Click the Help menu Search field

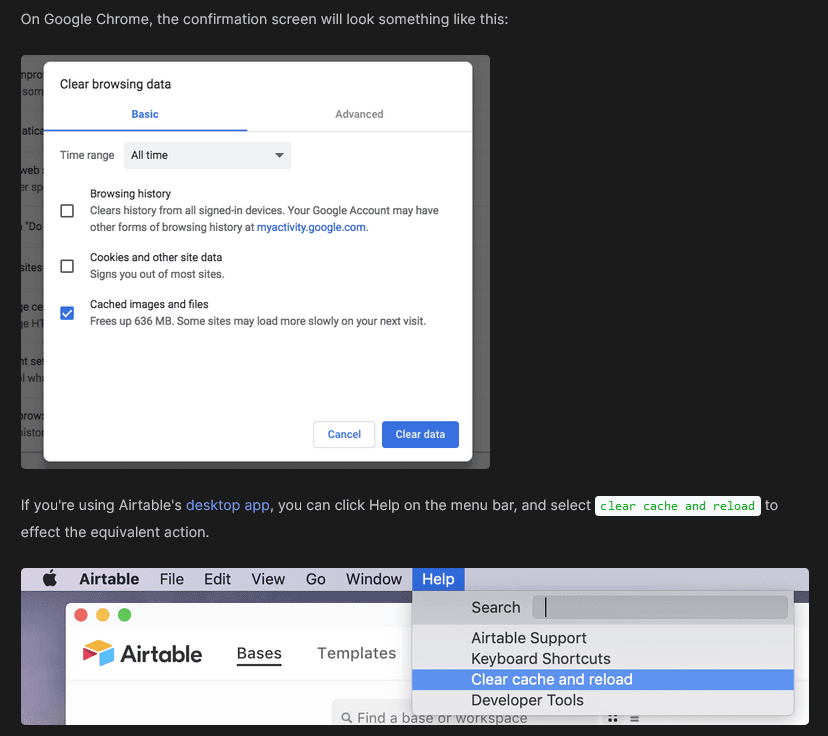(x=660, y=607)
